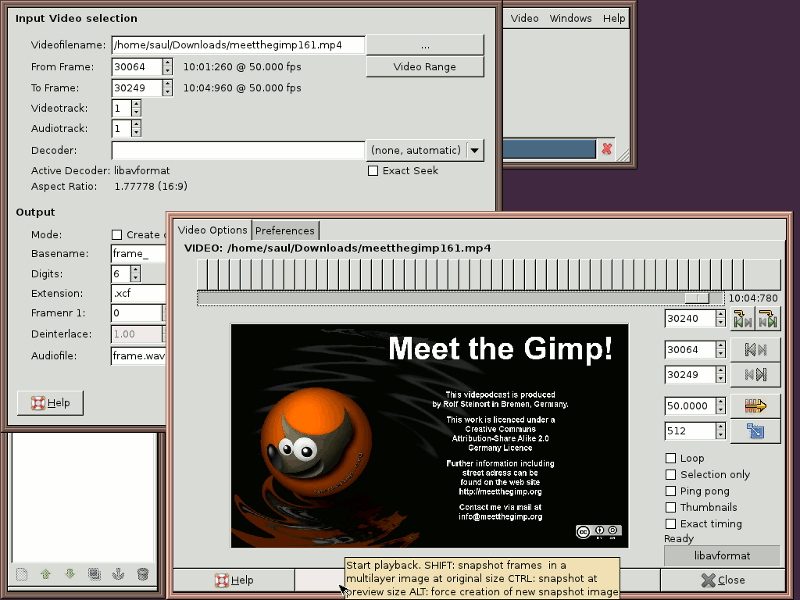This screenshot has height=600, width=800.
Task: Click the empty Decoder text field
Action: coord(238,151)
